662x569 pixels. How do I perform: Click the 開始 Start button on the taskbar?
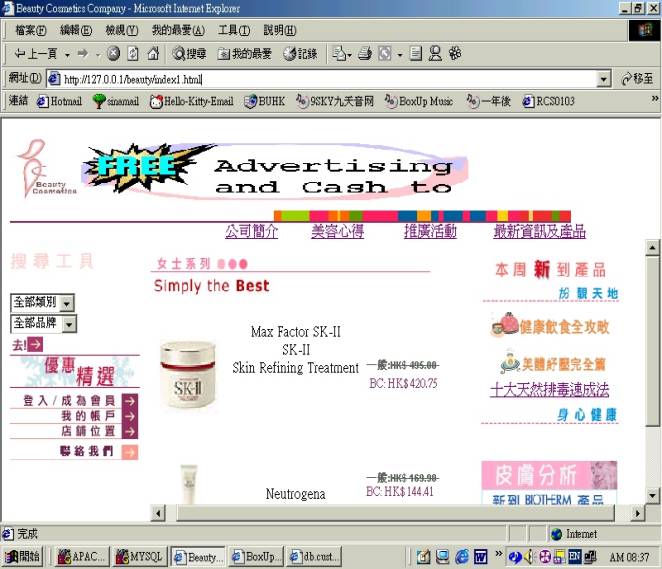(24, 557)
